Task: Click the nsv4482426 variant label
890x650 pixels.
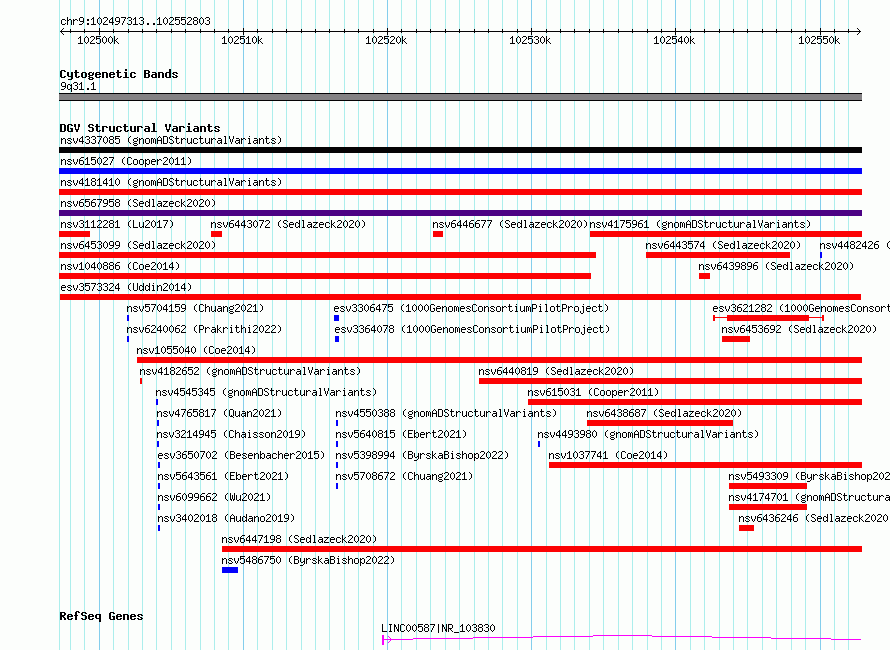Action: tap(854, 245)
